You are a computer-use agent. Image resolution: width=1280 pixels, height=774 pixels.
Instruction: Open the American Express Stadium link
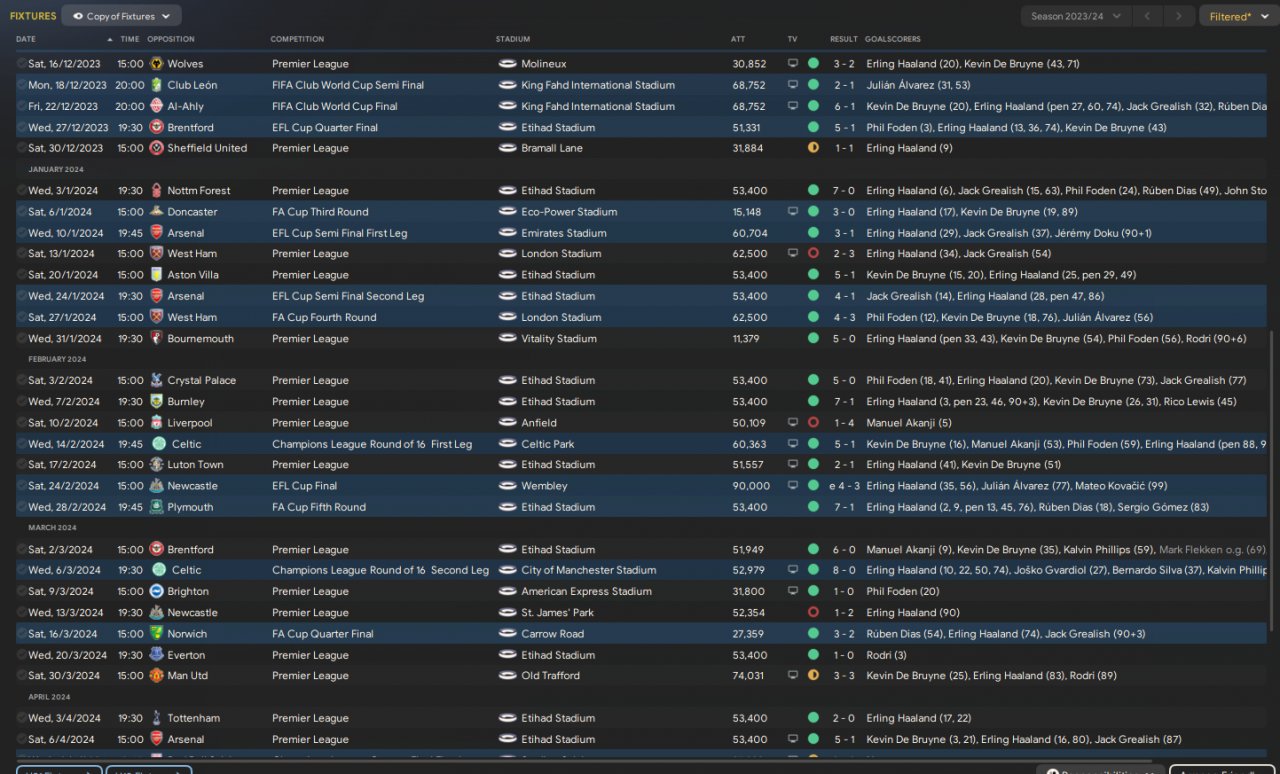(x=587, y=592)
